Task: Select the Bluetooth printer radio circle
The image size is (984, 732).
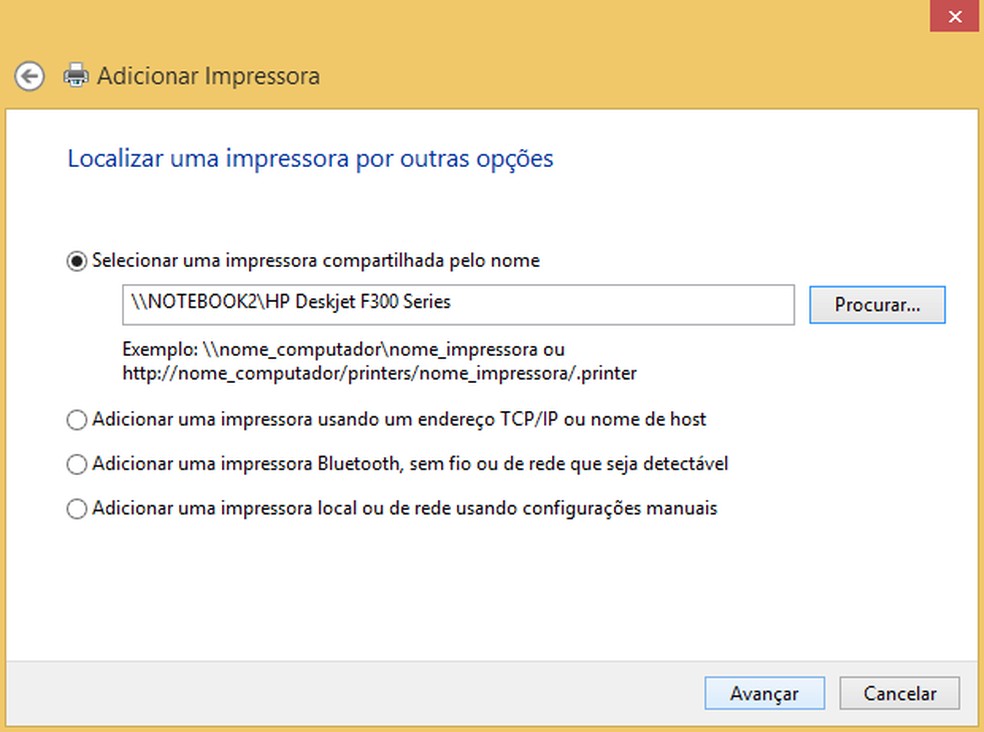Action: point(77,465)
